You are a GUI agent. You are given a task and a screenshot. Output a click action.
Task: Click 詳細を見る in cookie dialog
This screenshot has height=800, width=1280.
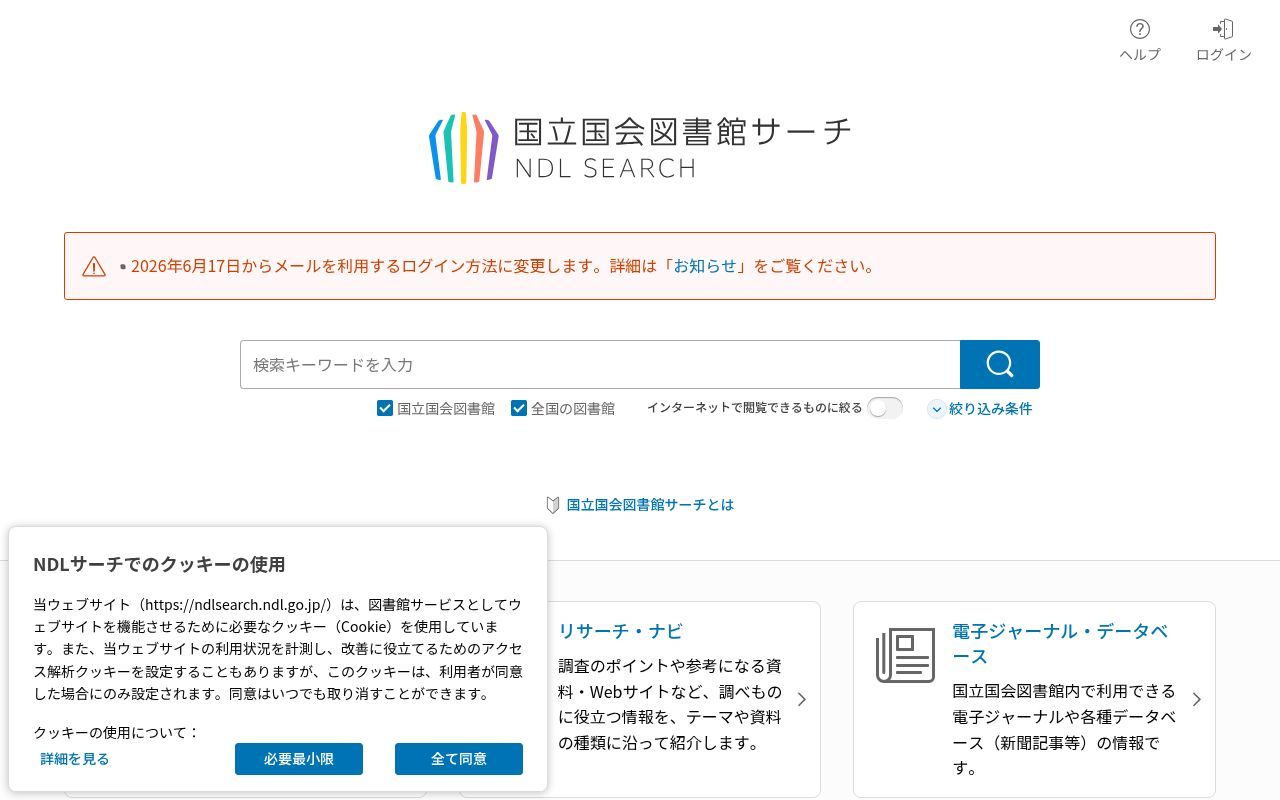(x=75, y=759)
